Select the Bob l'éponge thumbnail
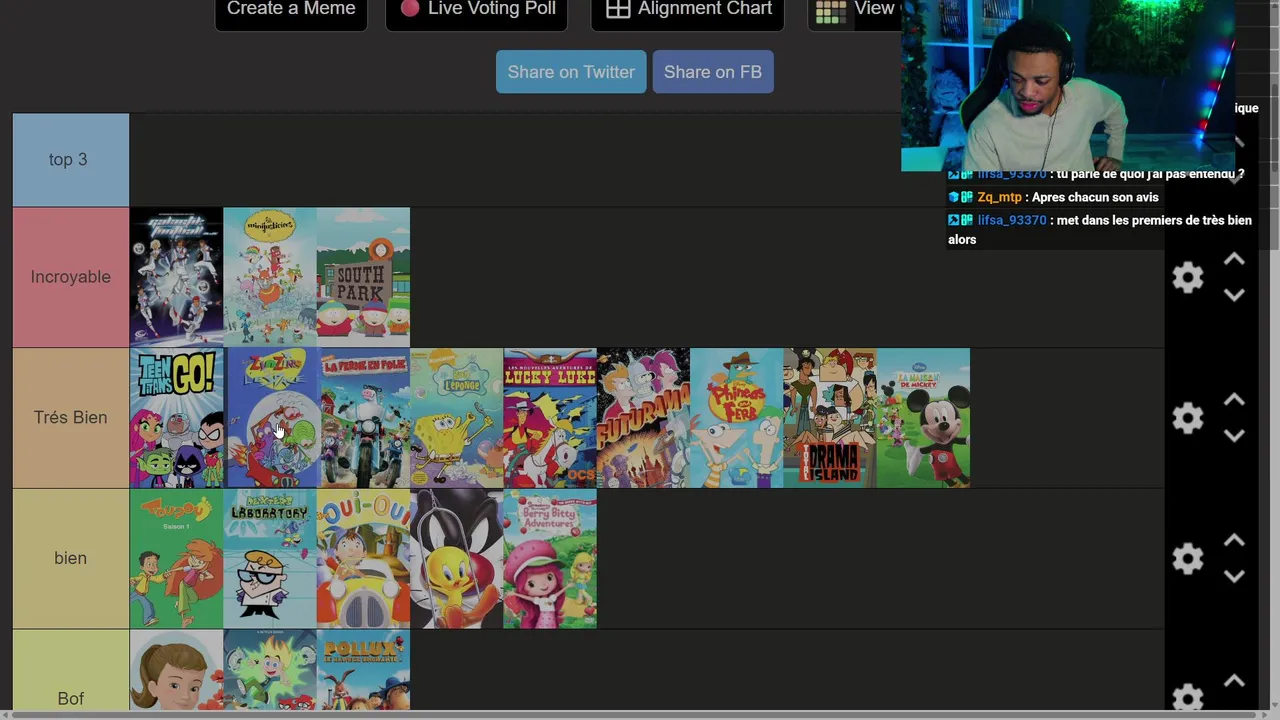Image resolution: width=1280 pixels, height=720 pixels. click(x=457, y=418)
